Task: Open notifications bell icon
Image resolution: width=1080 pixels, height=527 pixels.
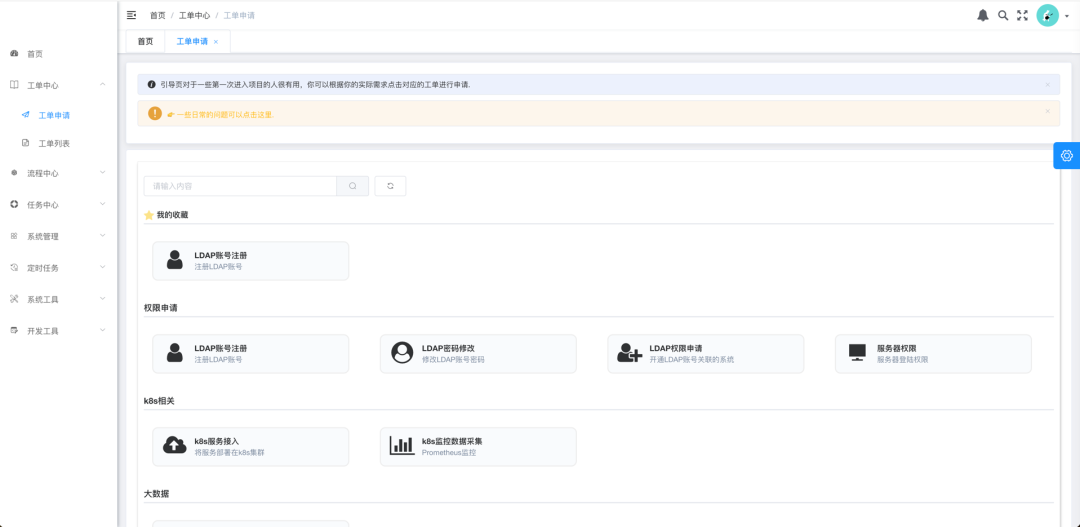Action: (x=983, y=15)
